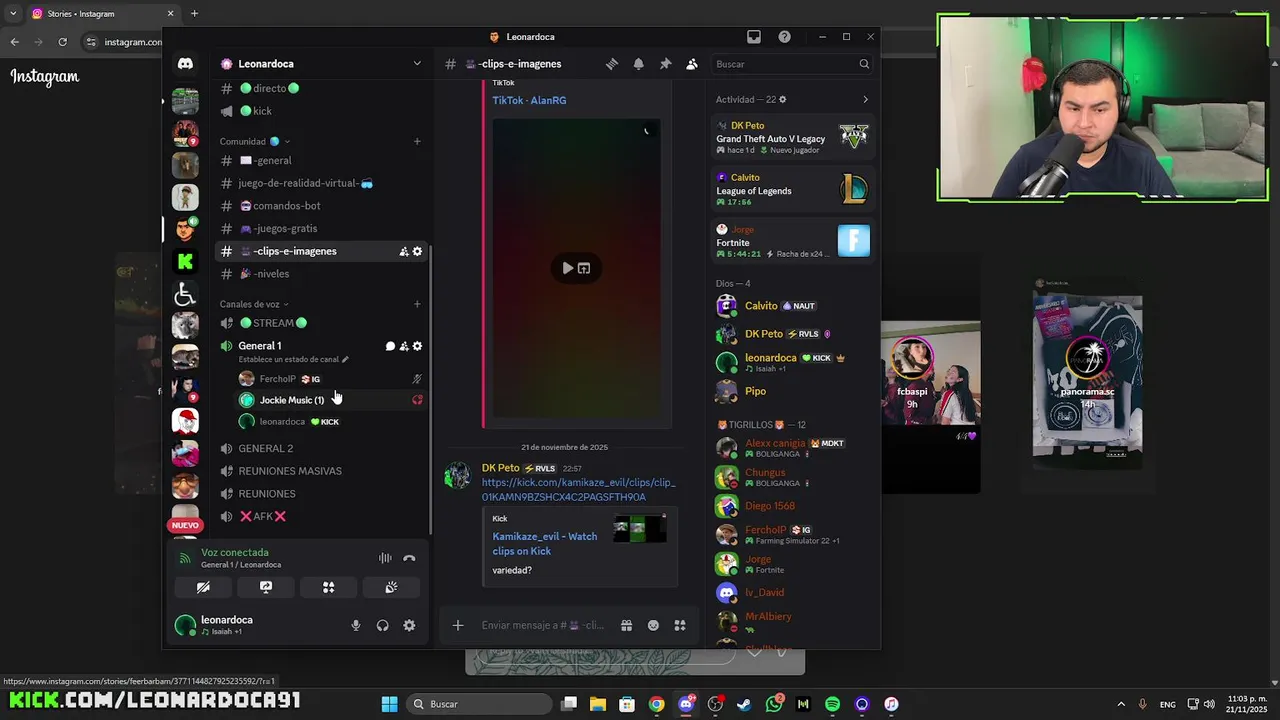Open WhatsApp from the Windows taskbar
Viewport: 1280px width, 720px height.
click(774, 704)
